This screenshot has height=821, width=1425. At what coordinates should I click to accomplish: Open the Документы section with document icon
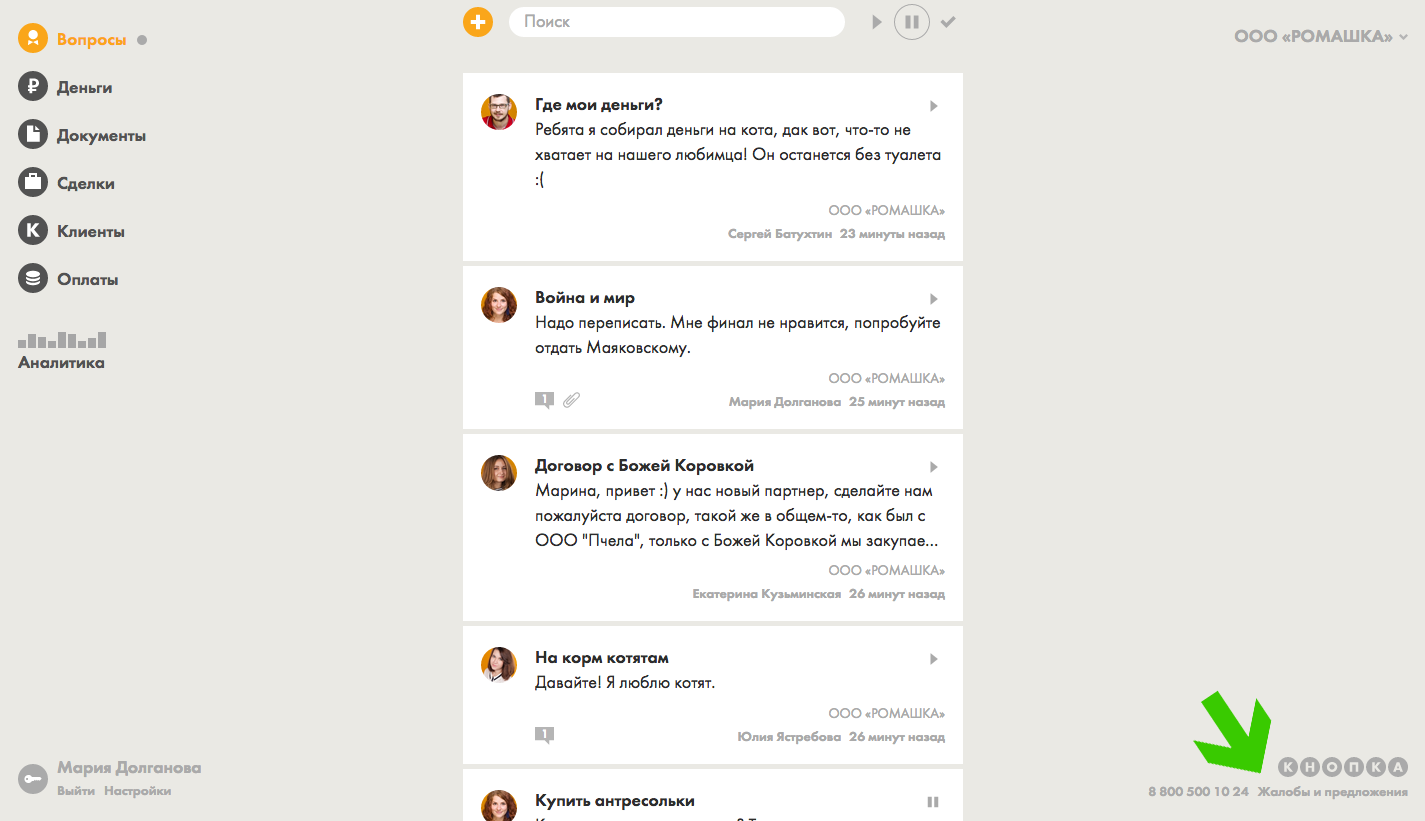(x=82, y=136)
